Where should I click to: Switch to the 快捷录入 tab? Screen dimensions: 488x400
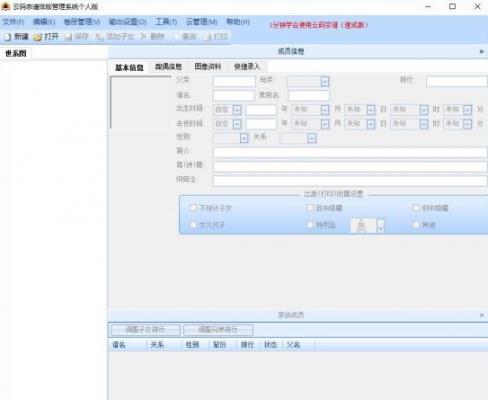point(247,67)
